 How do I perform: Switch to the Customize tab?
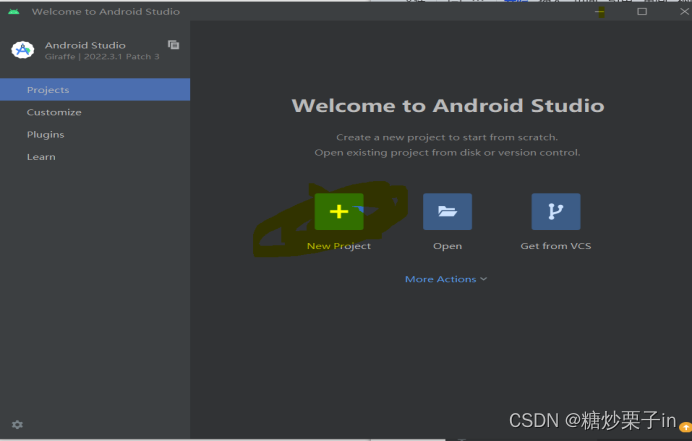click(95, 112)
